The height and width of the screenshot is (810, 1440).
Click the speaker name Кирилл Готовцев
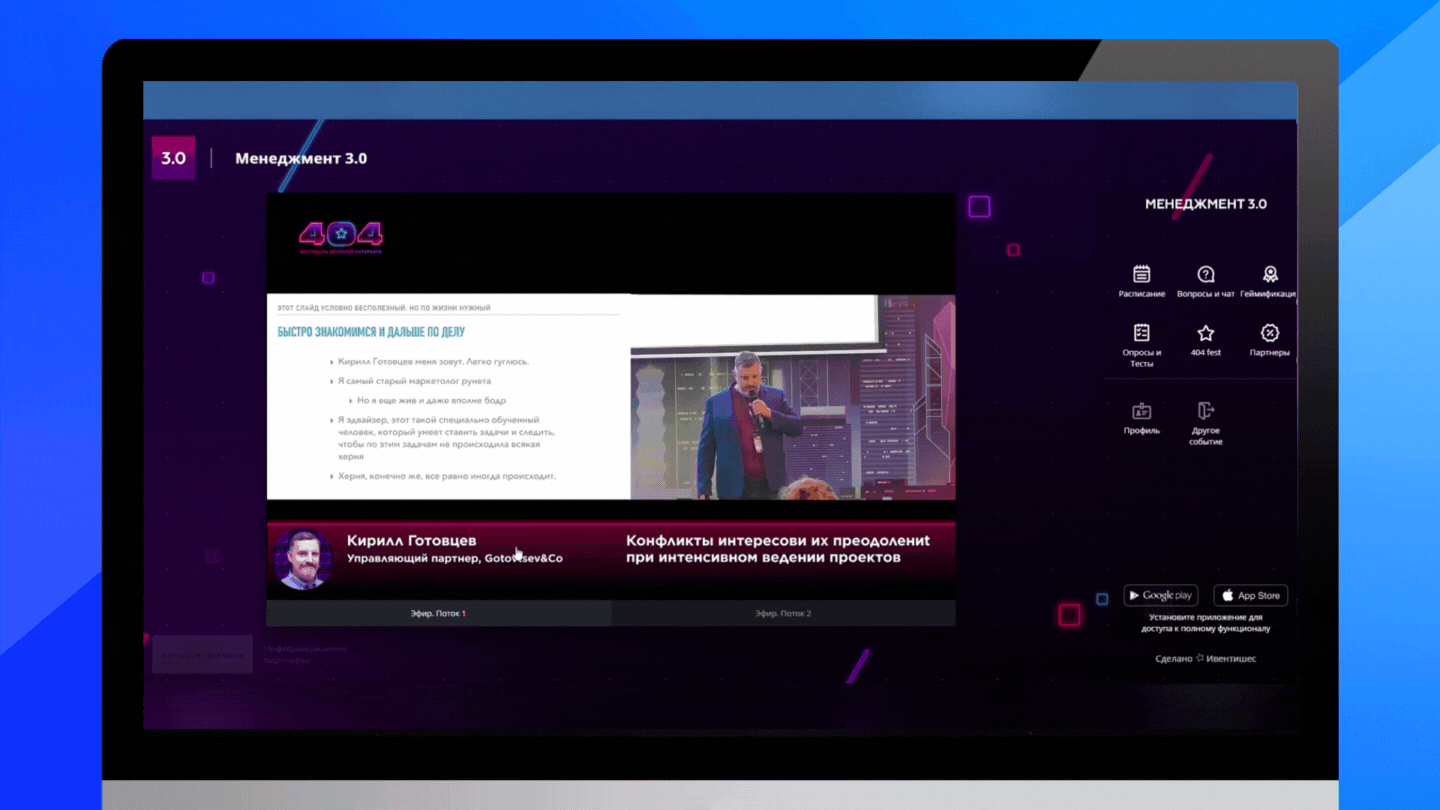coord(411,540)
